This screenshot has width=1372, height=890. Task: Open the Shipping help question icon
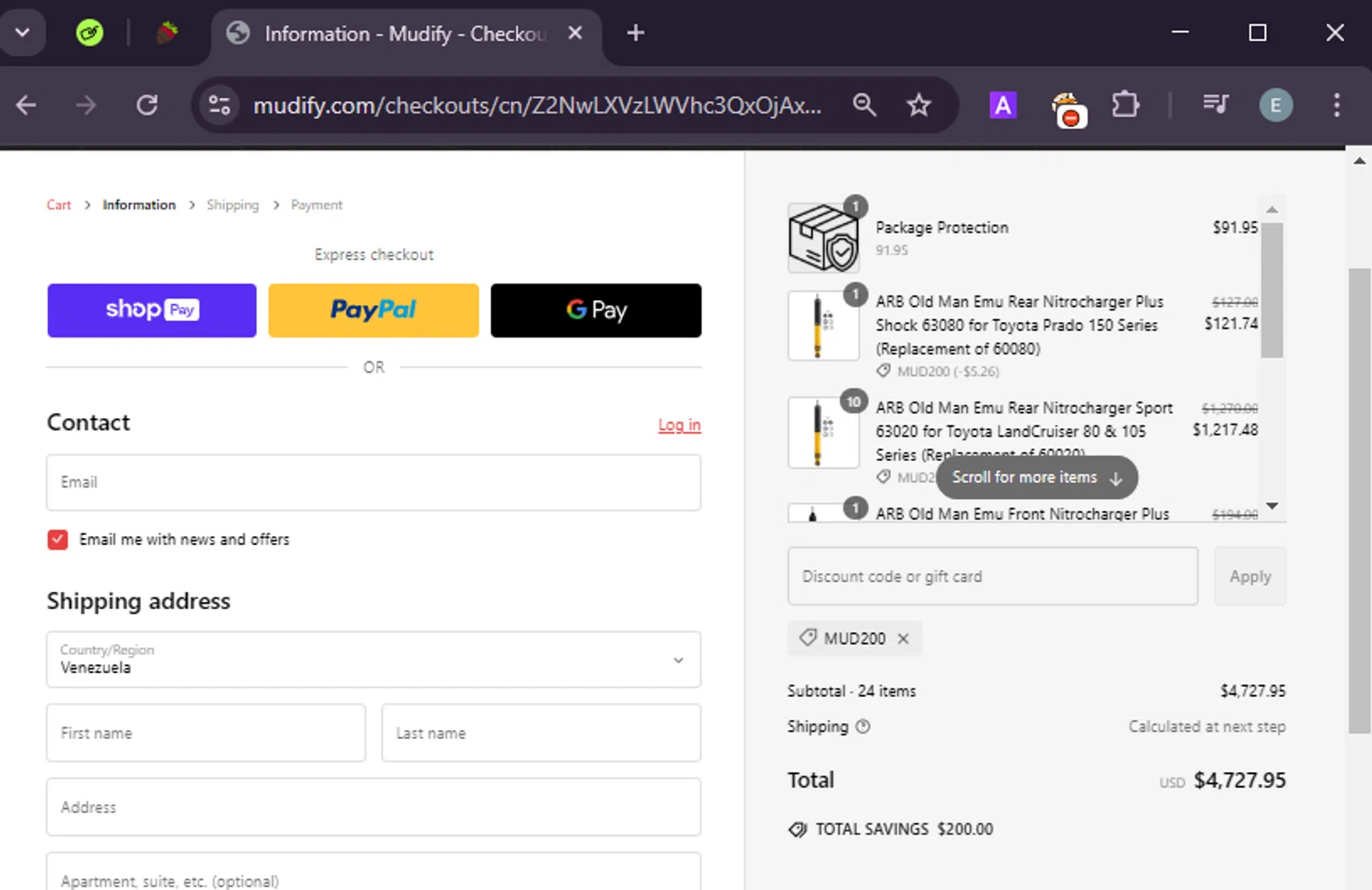[863, 726]
